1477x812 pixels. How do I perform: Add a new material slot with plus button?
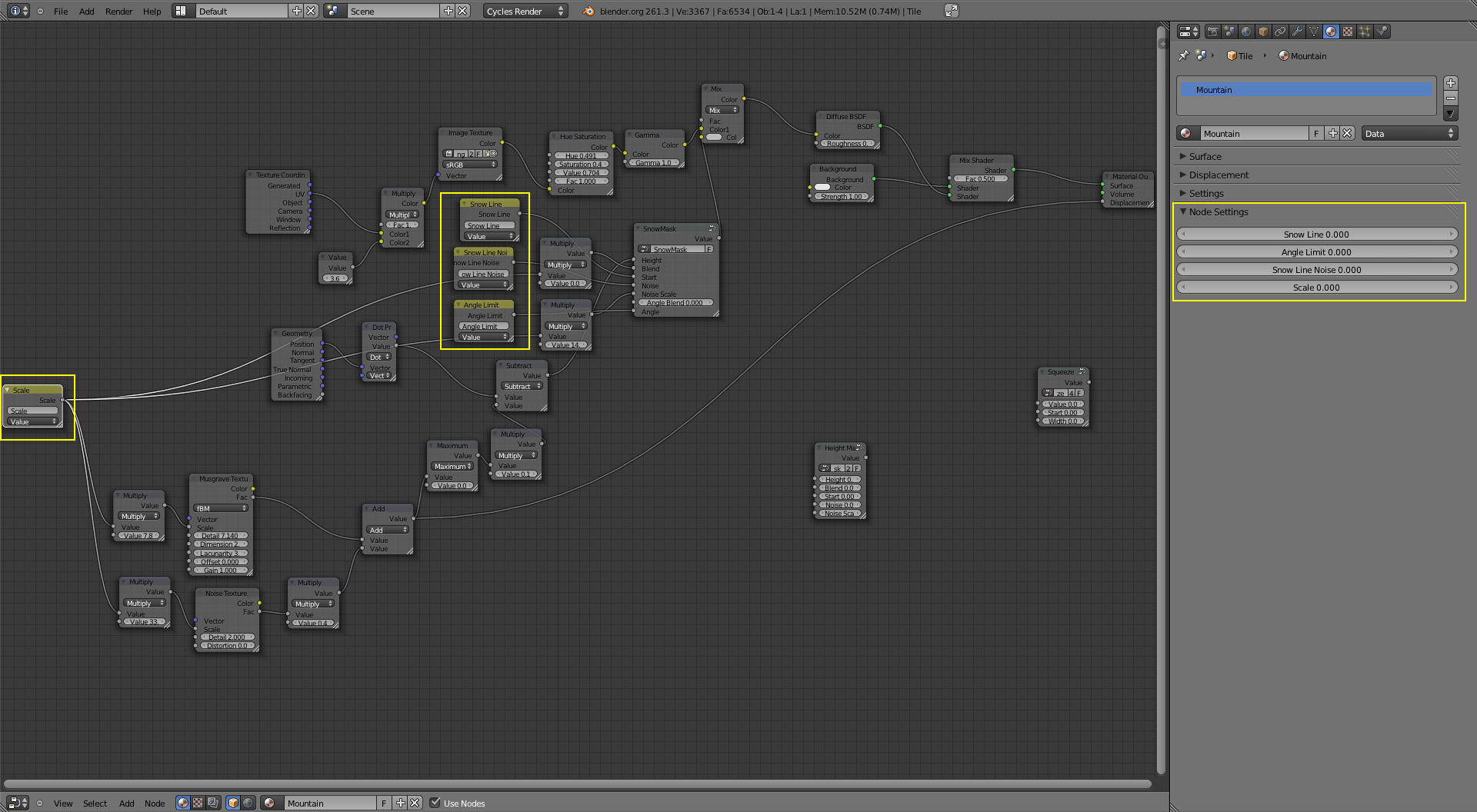[x=1333, y=133]
